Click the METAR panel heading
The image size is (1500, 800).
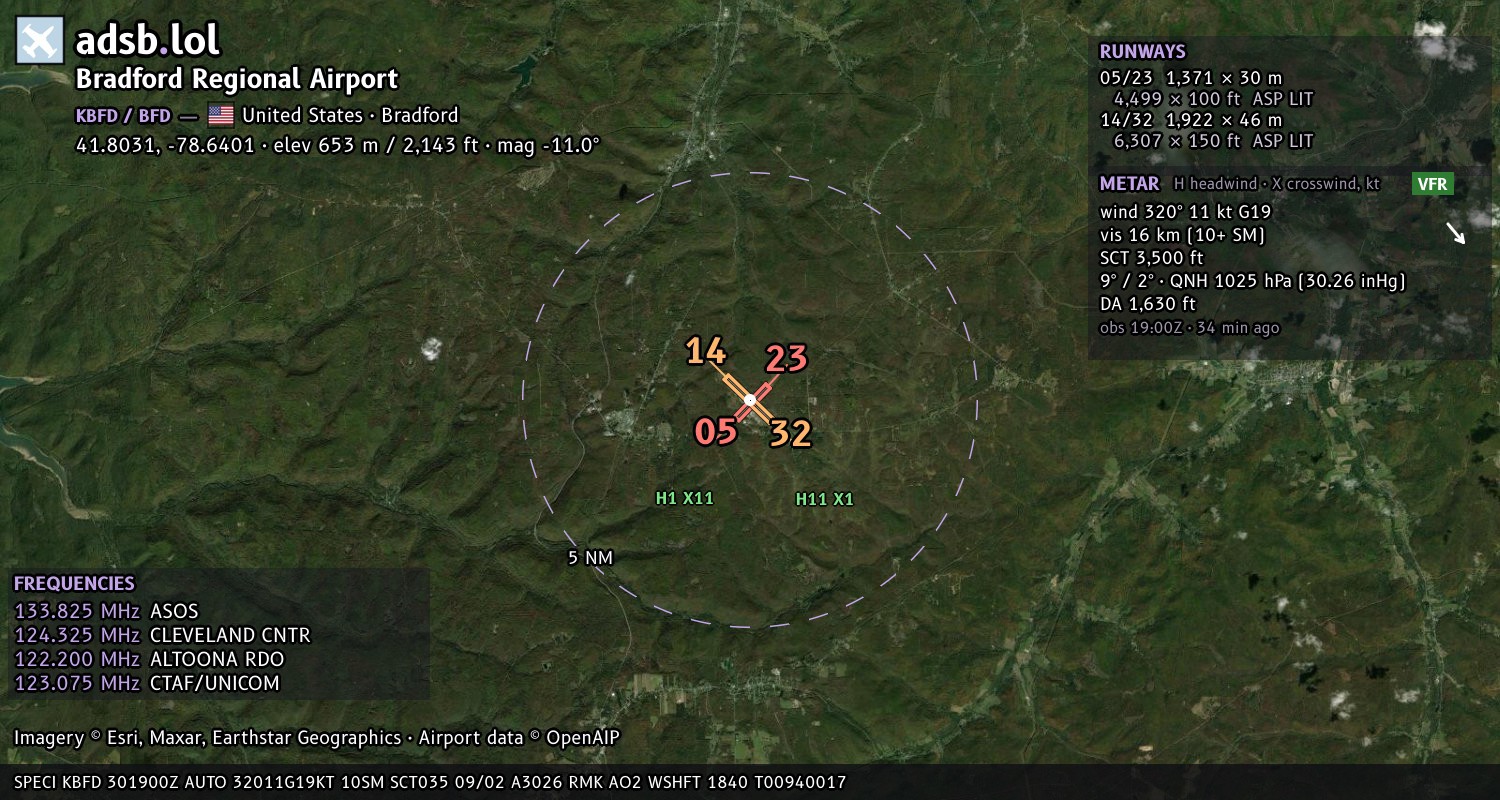click(x=1129, y=184)
